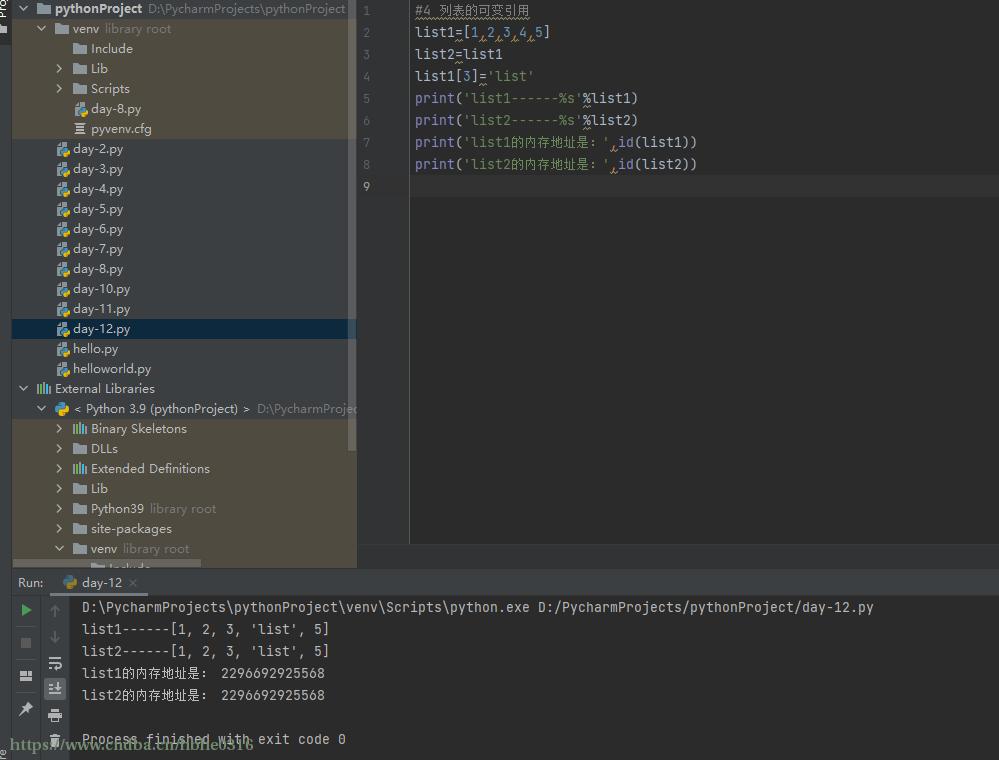This screenshot has height=760, width=999.
Task: Open day-7.py in project tree
Action: coord(97,248)
